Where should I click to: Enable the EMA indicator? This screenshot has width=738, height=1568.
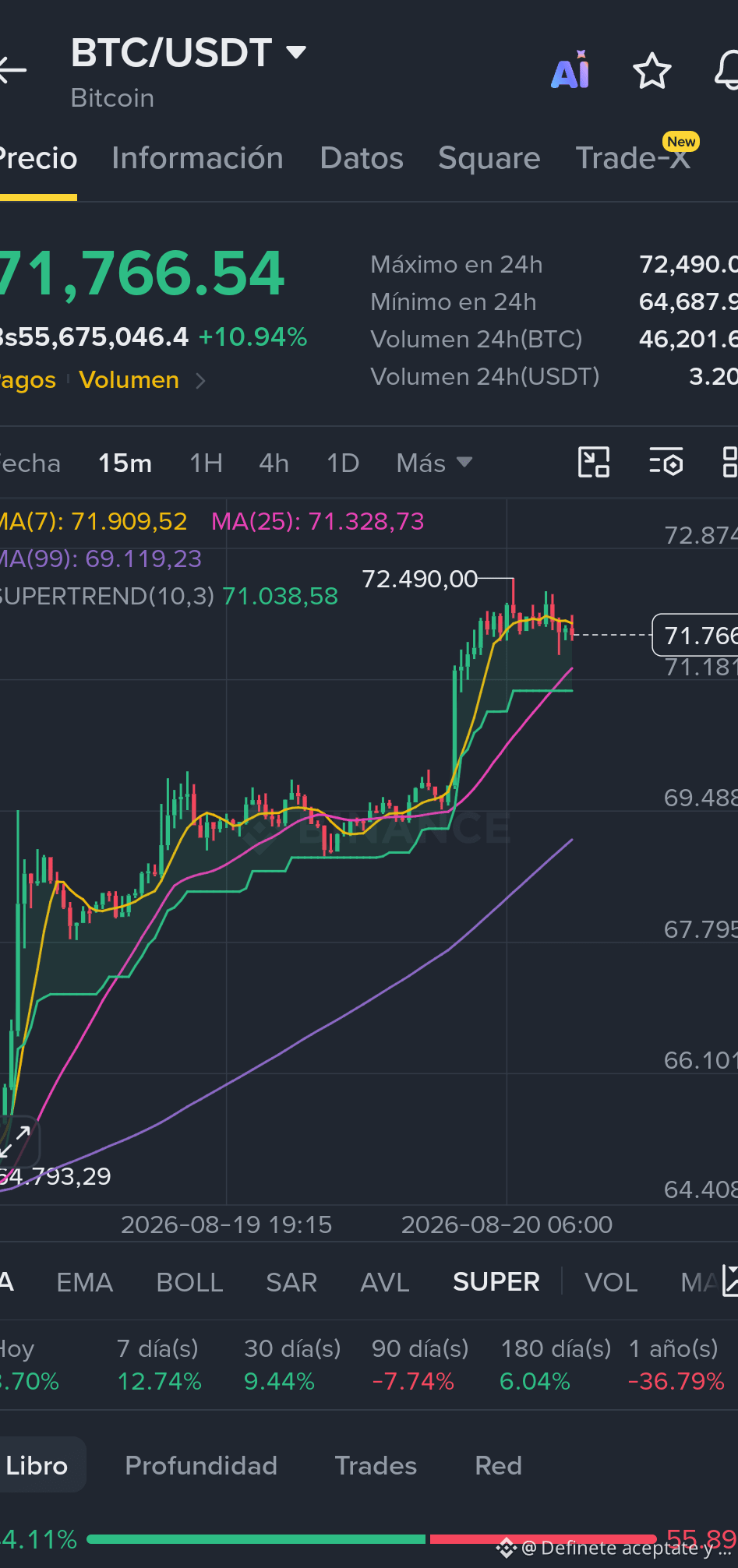pyautogui.click(x=85, y=1282)
